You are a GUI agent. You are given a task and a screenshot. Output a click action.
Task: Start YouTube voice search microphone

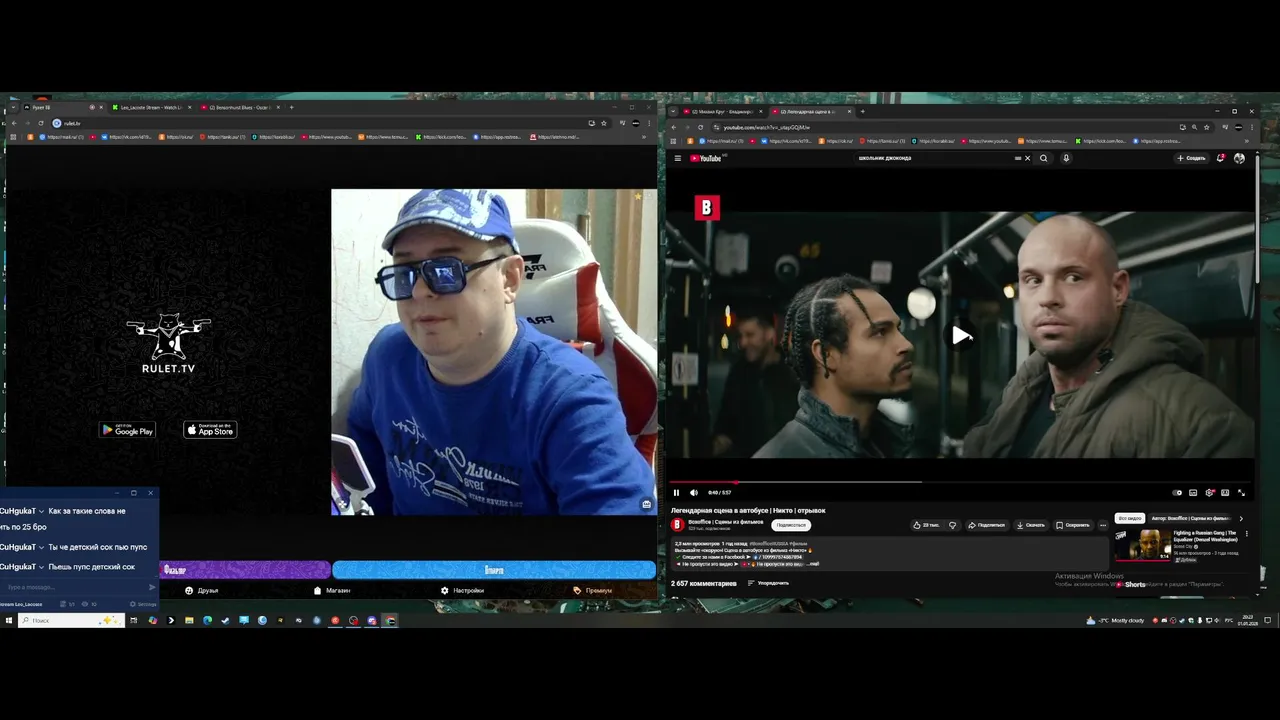pos(1066,158)
